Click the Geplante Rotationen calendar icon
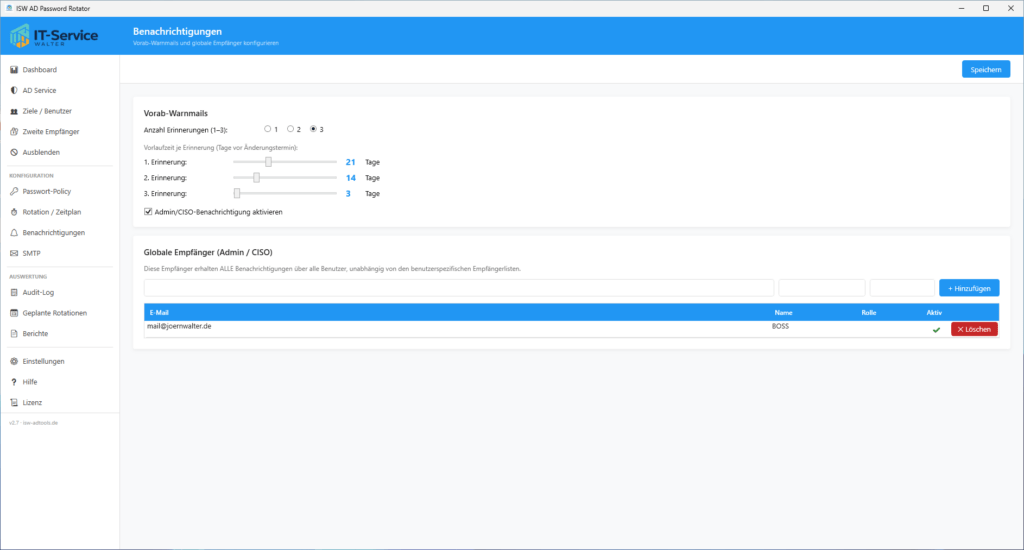The image size is (1024, 550). [x=14, y=314]
